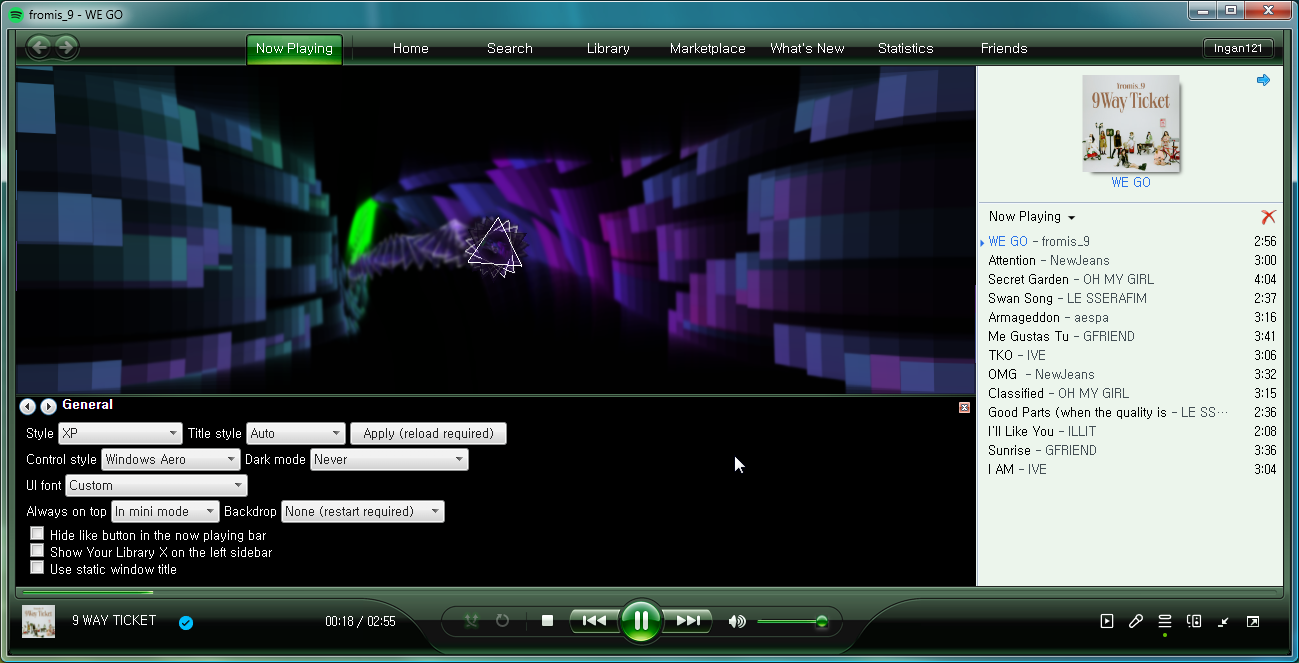Pause the current song

pyautogui.click(x=641, y=621)
